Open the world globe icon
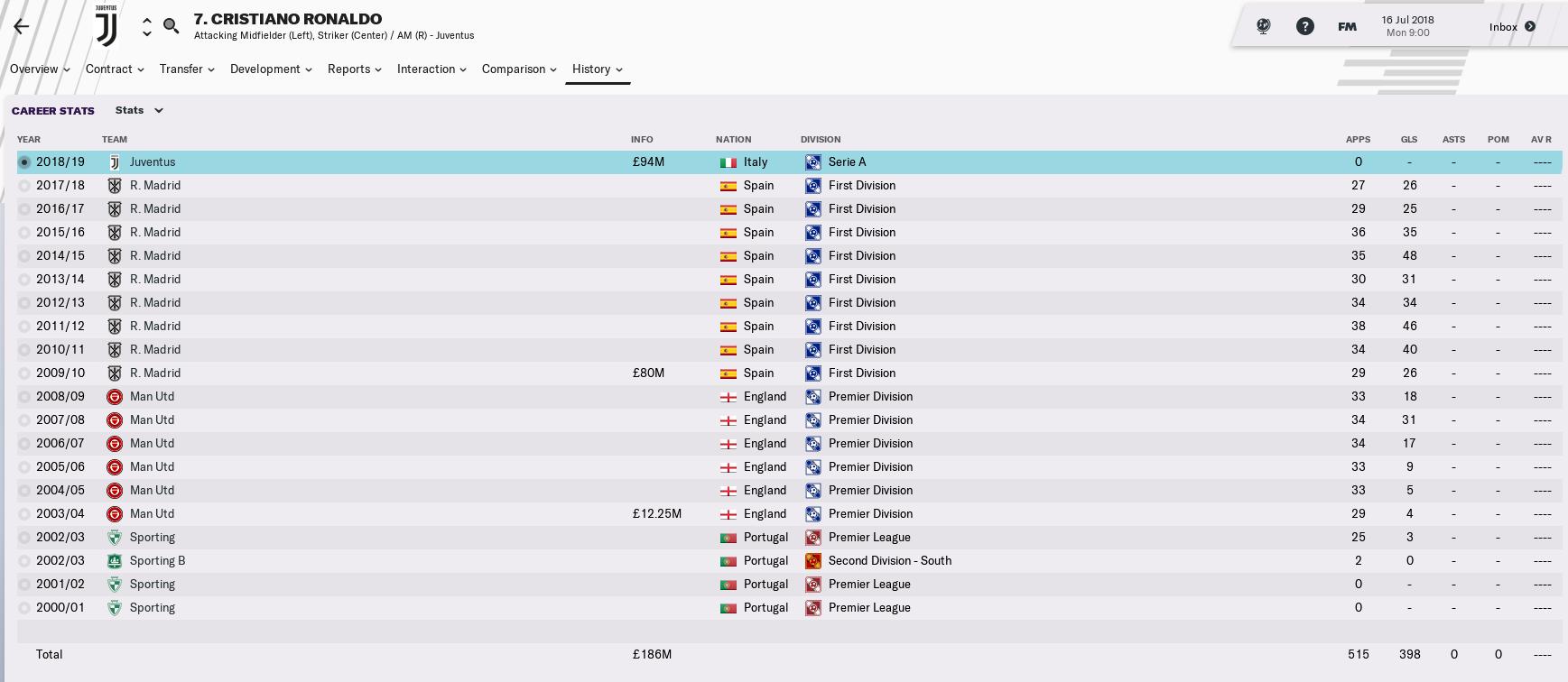Screen dimensions: 1568x682 [1263, 26]
